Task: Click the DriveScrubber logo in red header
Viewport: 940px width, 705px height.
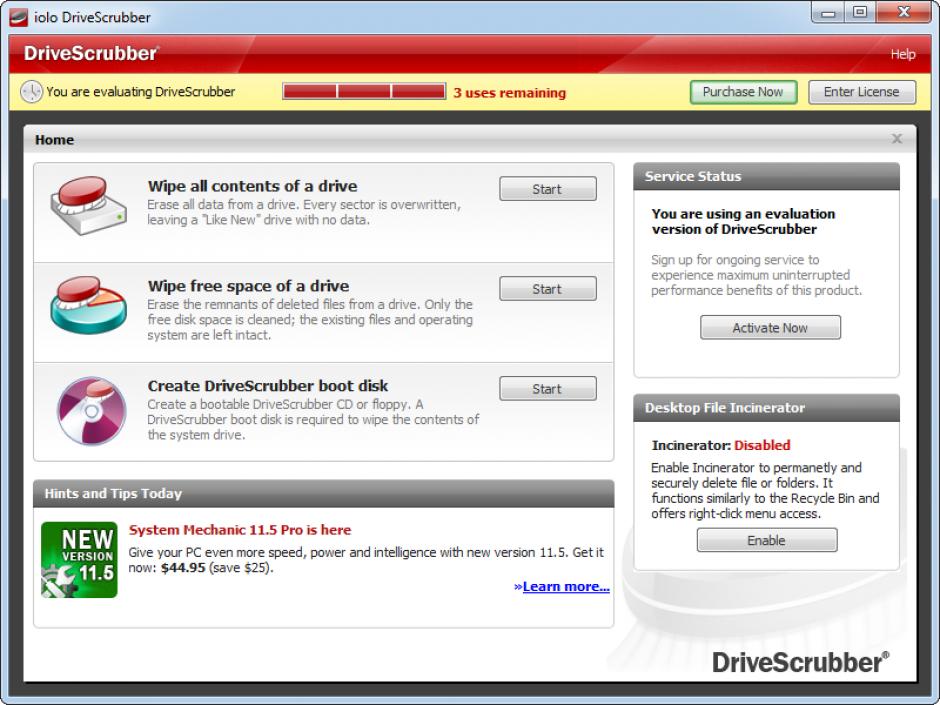Action: pos(91,53)
